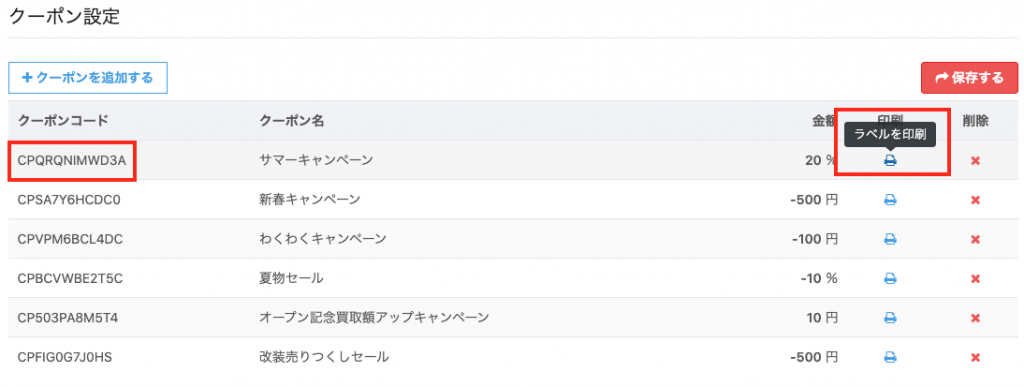Select coupon code CPQRQNIMWD3A
The image size is (1024, 387).
click(72, 160)
